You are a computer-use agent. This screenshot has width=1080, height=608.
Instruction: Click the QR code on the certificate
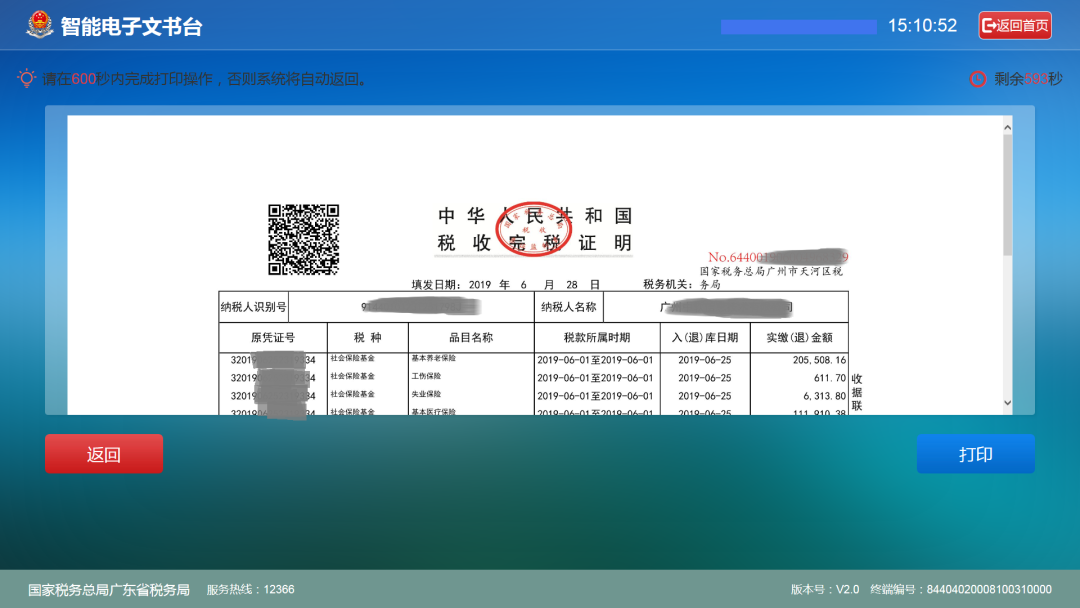pos(303,239)
